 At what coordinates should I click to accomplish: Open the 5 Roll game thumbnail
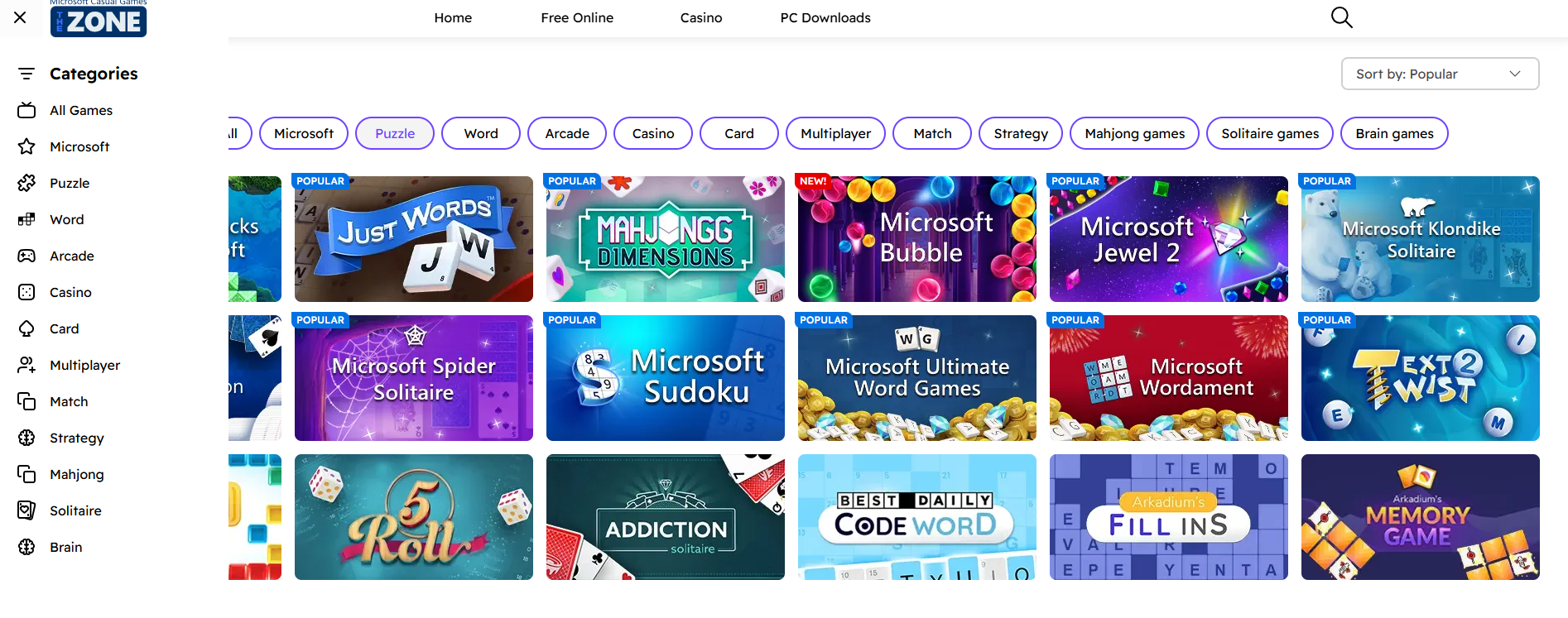[x=414, y=517]
